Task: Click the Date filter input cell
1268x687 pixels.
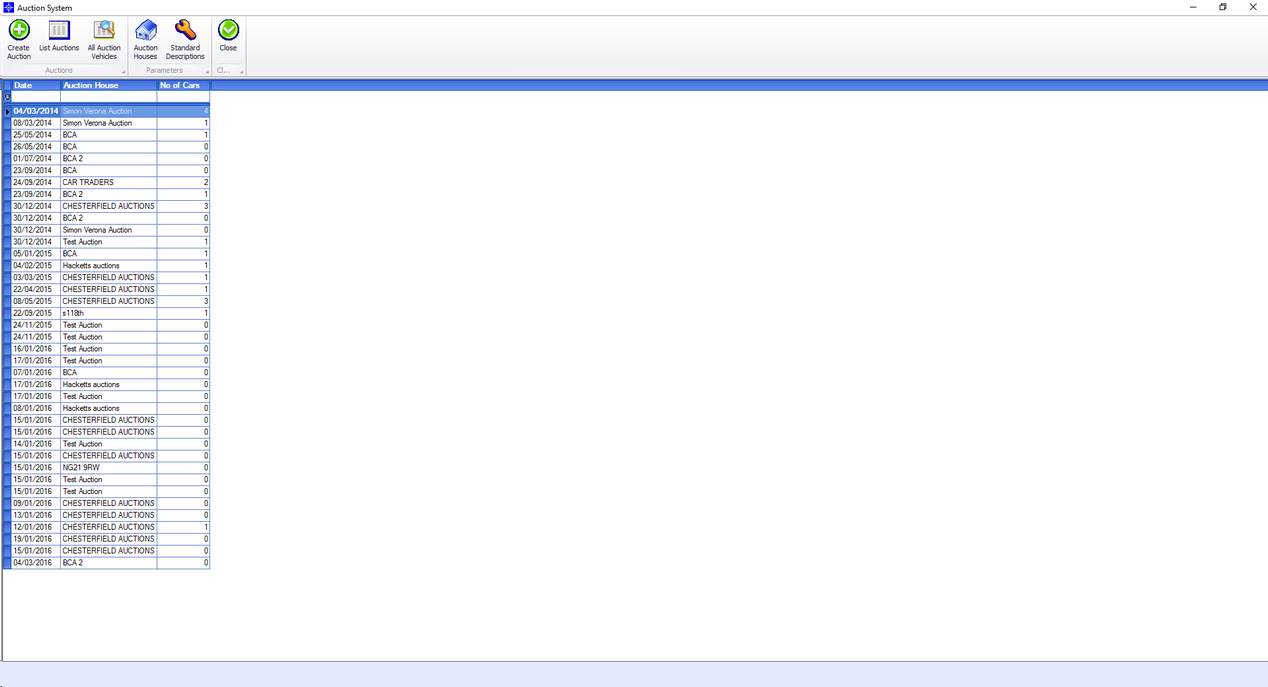Action: click(36, 98)
